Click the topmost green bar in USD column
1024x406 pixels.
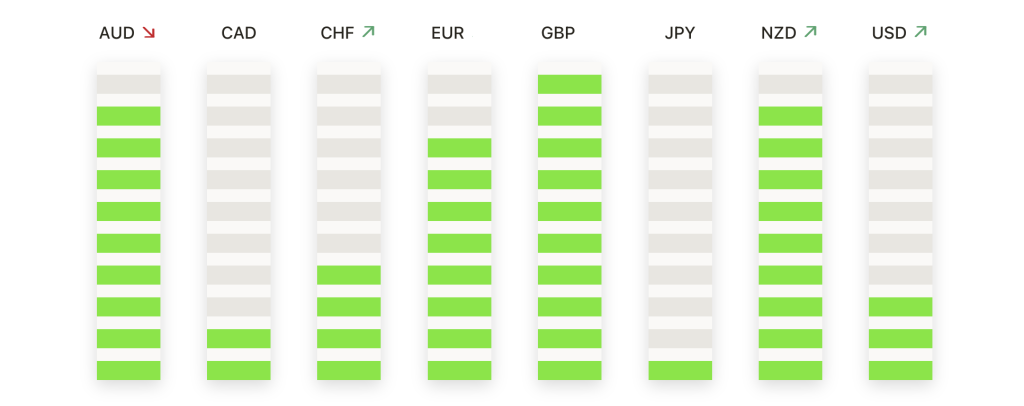click(901, 307)
